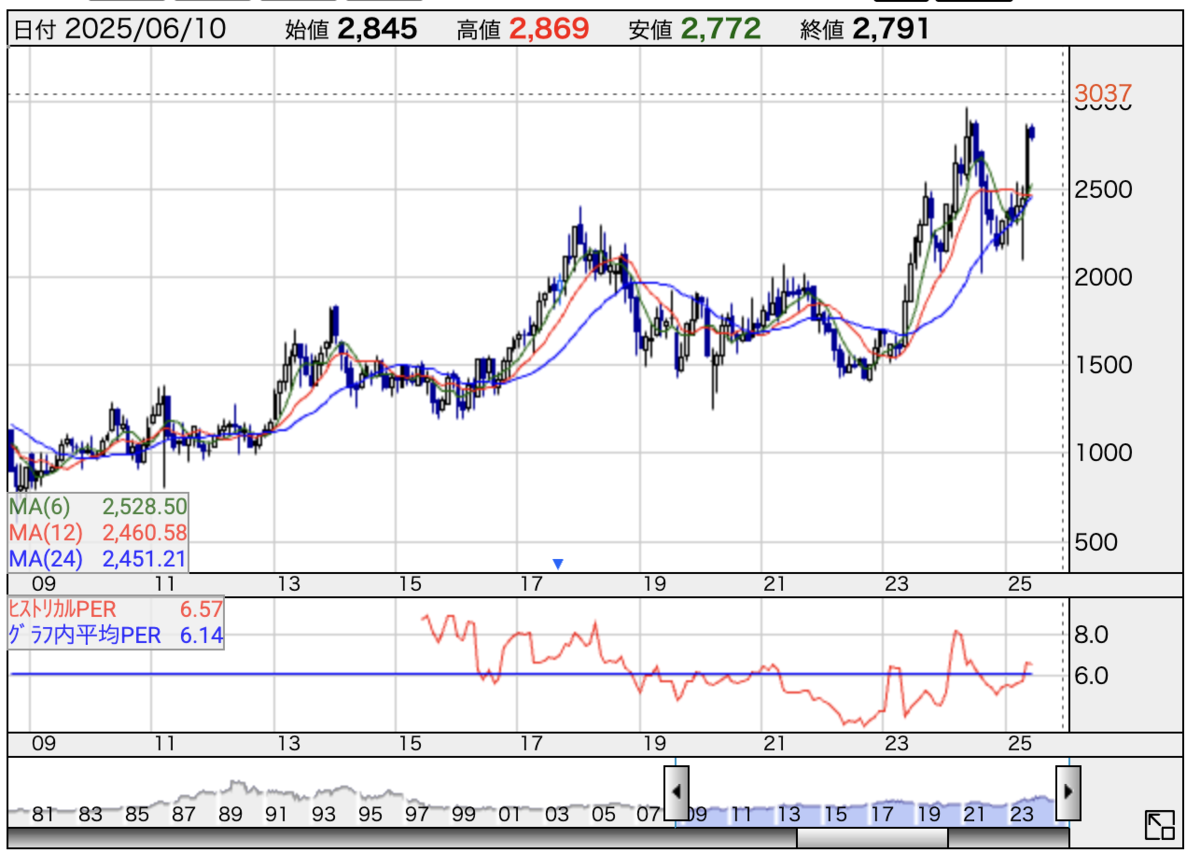Click the 終値 value 2,791
The image size is (1200, 853).
pyautogui.click(x=892, y=30)
